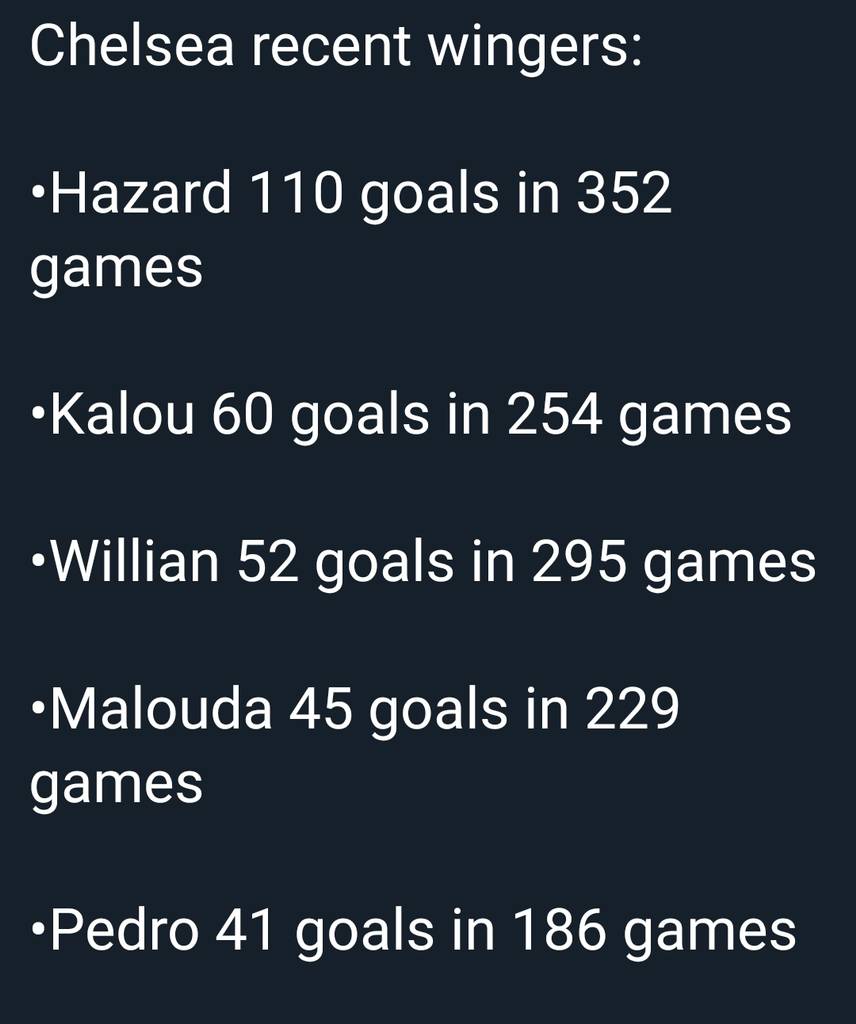856x1024 pixels.
Task: Select the name Malouda
Action: [x=161, y=709]
